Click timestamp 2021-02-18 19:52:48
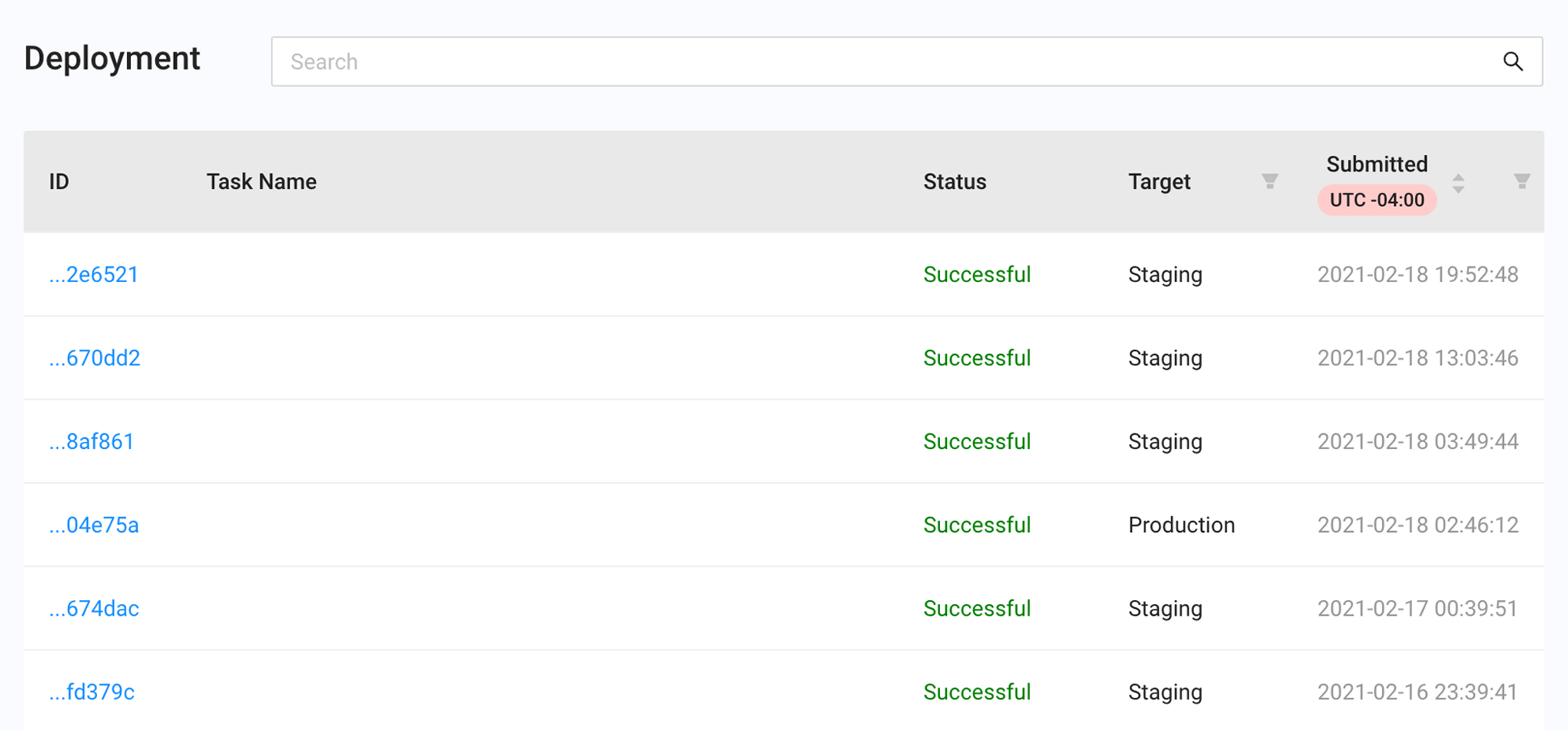 tap(1417, 274)
